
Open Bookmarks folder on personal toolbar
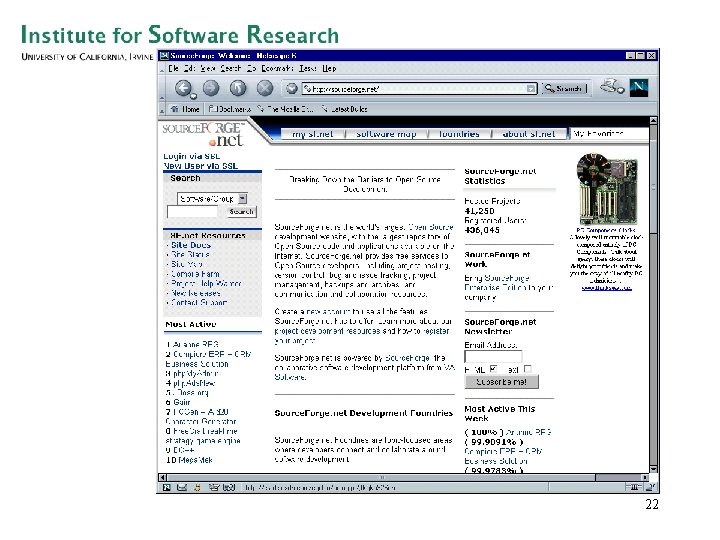pos(230,109)
